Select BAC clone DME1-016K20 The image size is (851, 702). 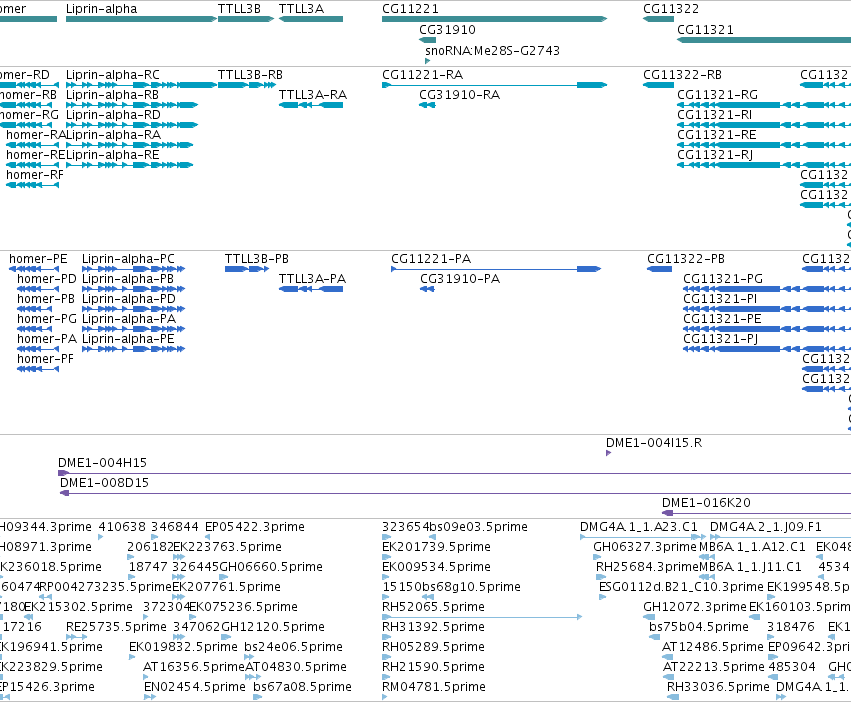[757, 513]
